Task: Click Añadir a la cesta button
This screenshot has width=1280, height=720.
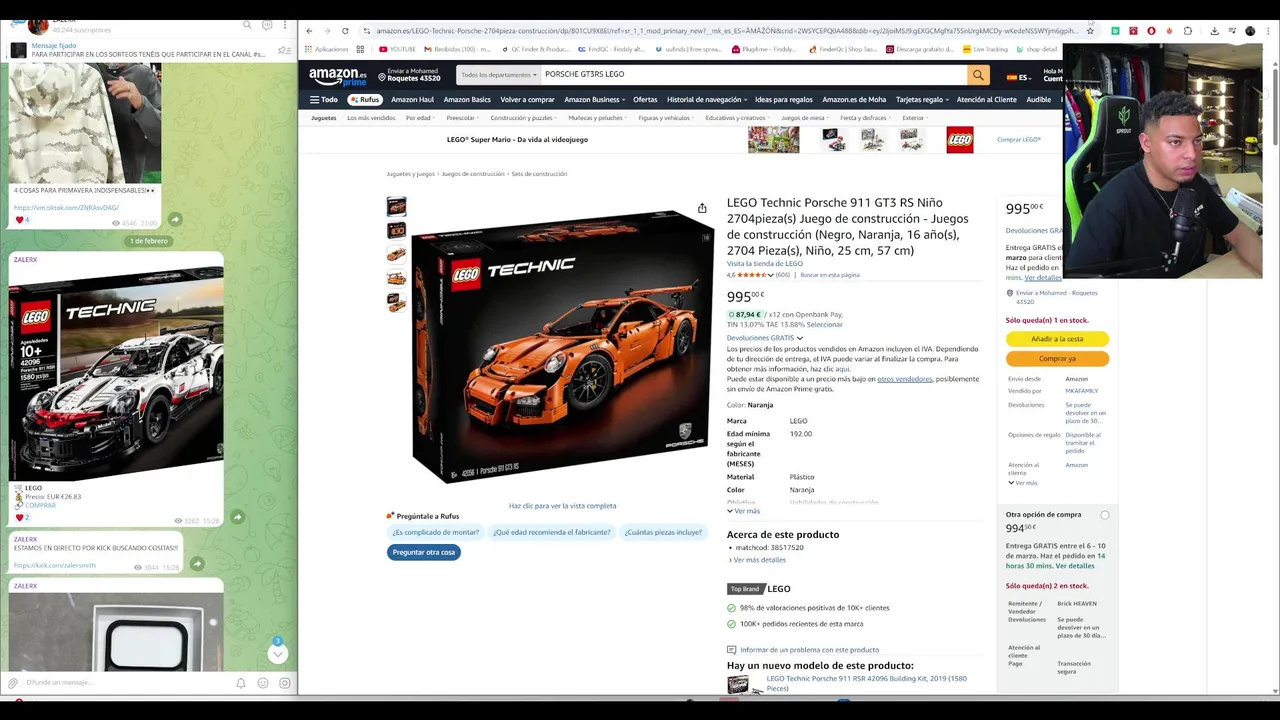Action: [1057, 339]
